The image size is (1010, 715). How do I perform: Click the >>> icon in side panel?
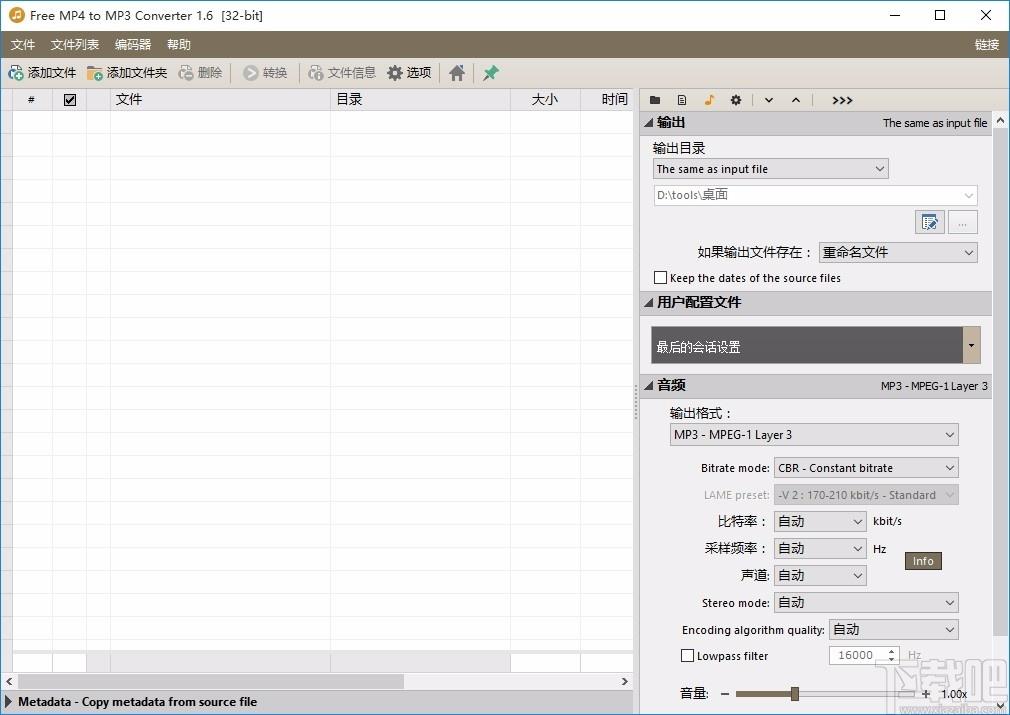point(842,100)
